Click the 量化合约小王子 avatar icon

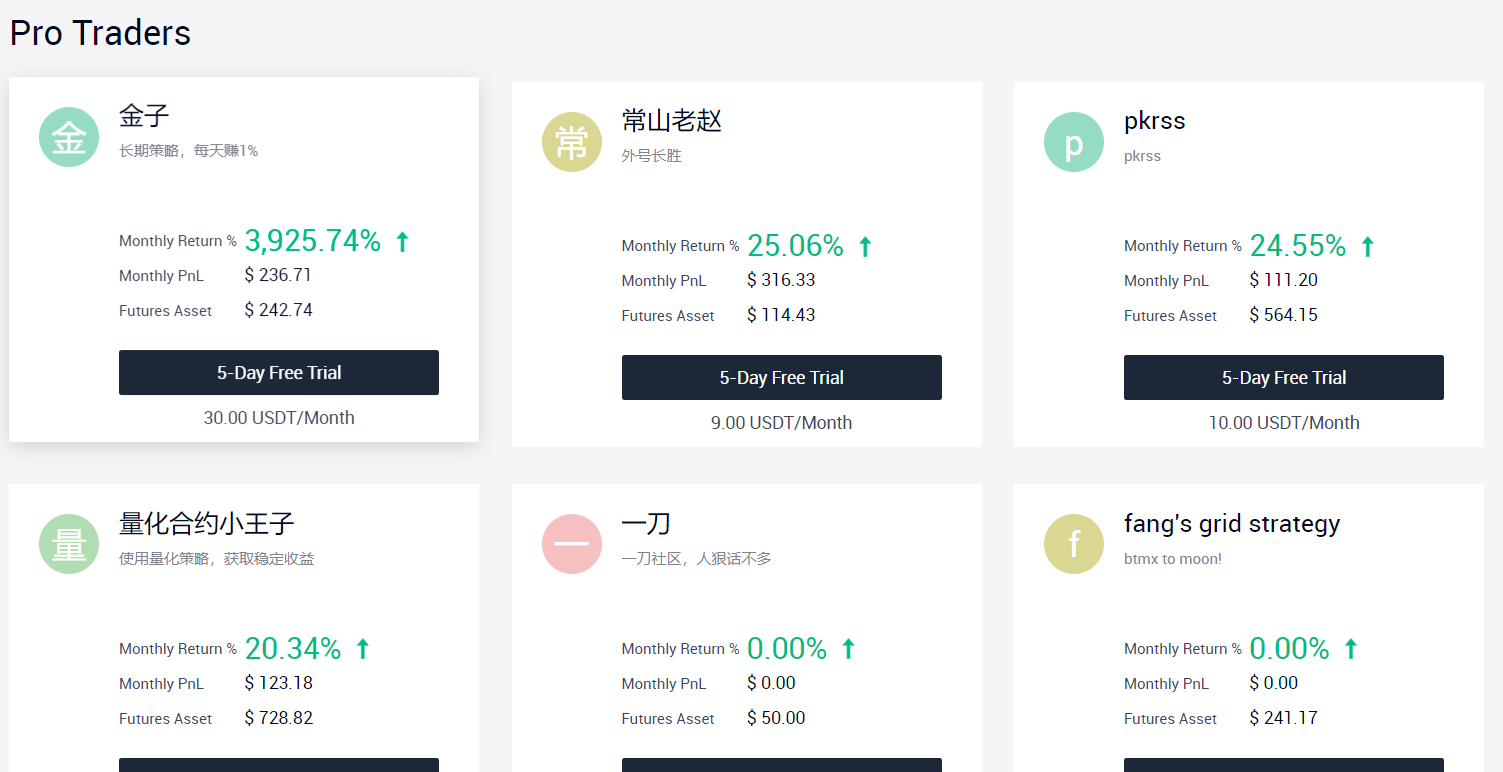tap(68, 544)
